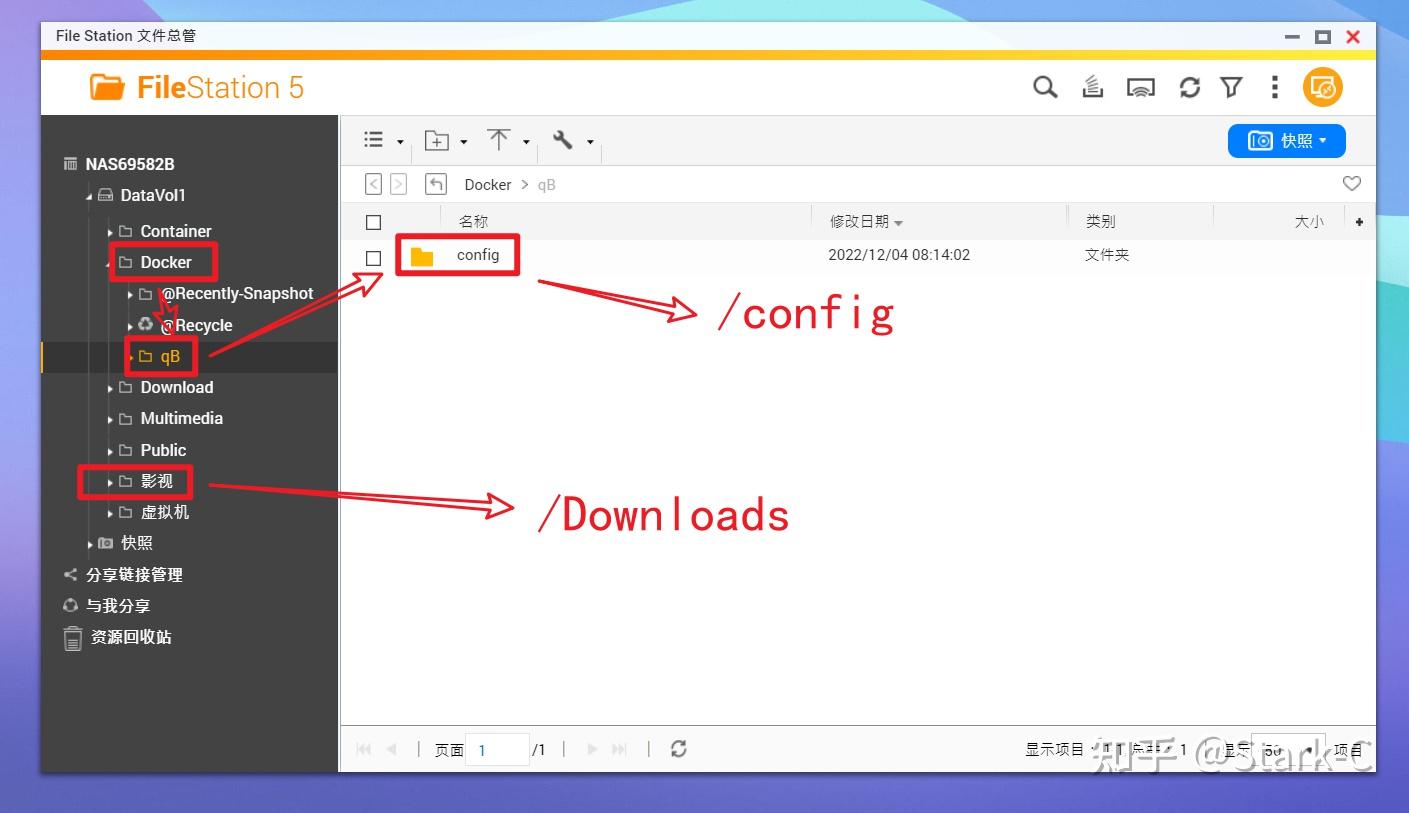
Task: Expand the Public folder arrow
Action: point(110,451)
